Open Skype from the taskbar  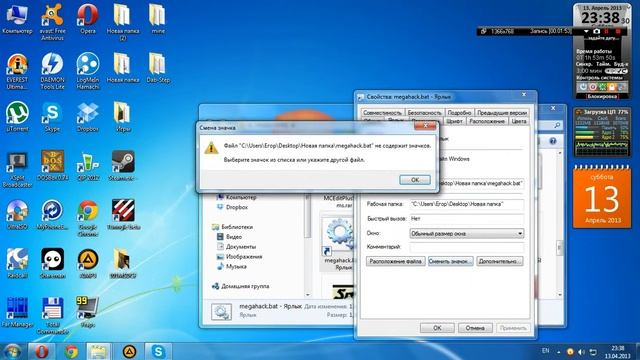[x=158, y=351]
